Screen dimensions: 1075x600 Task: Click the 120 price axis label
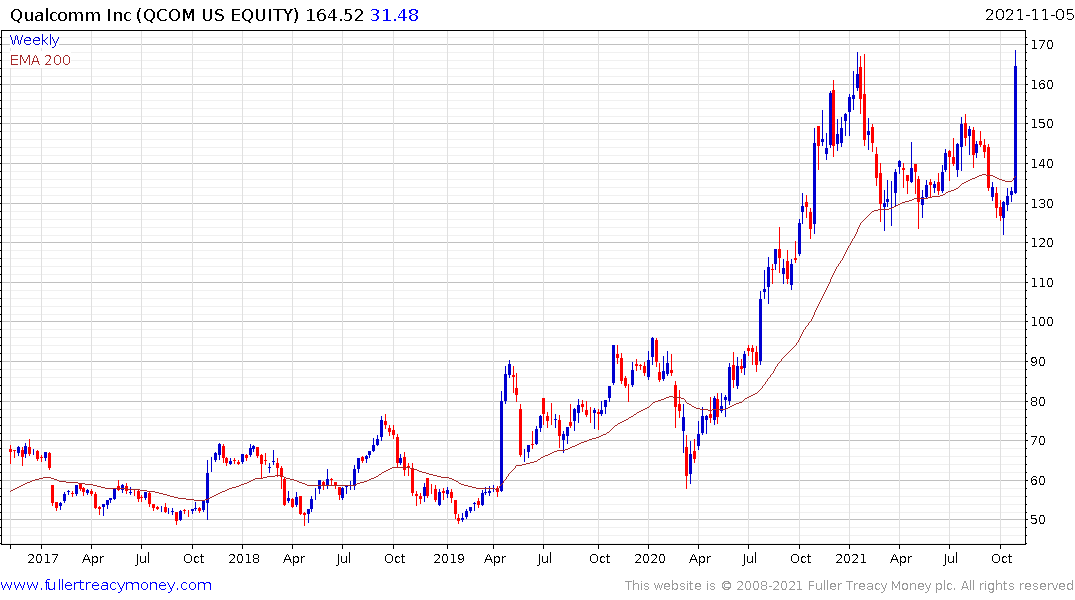coord(1042,242)
